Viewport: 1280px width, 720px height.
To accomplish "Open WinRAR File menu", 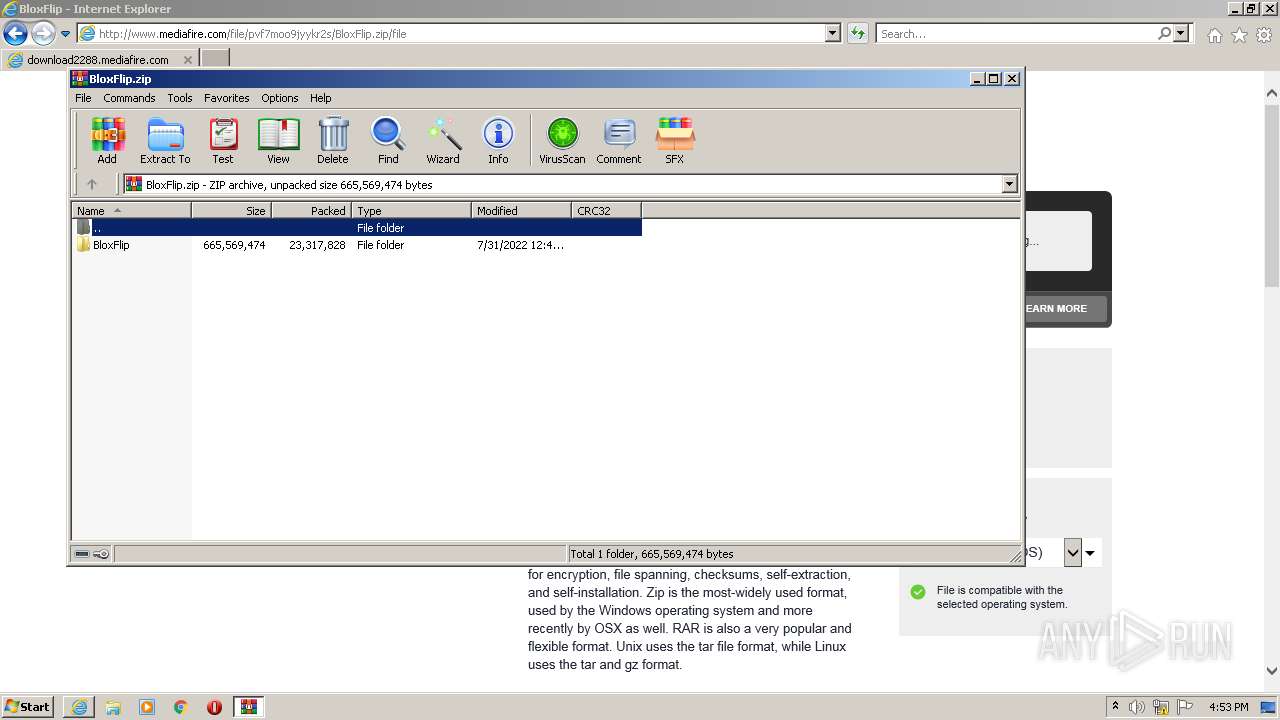I will click(83, 98).
